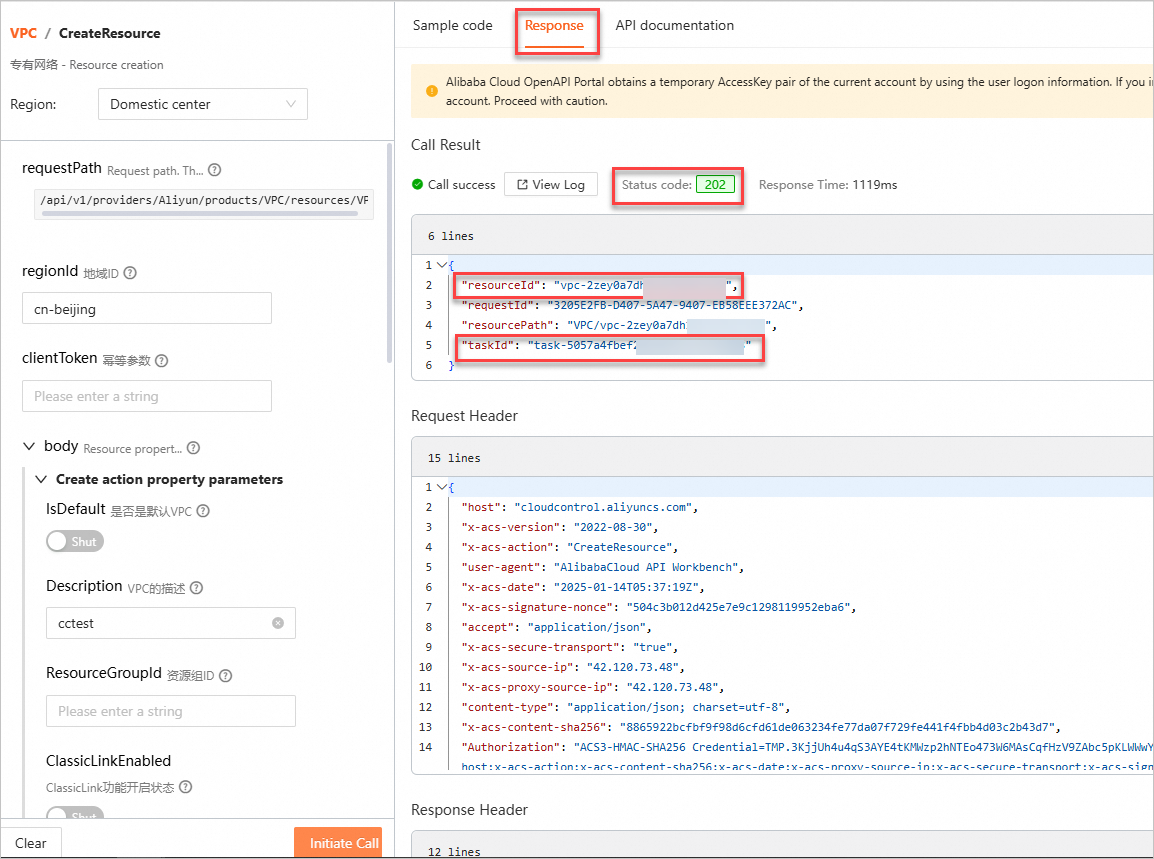Click help icon next to IsDefault
The image size is (1154, 859).
pyautogui.click(x=203, y=511)
